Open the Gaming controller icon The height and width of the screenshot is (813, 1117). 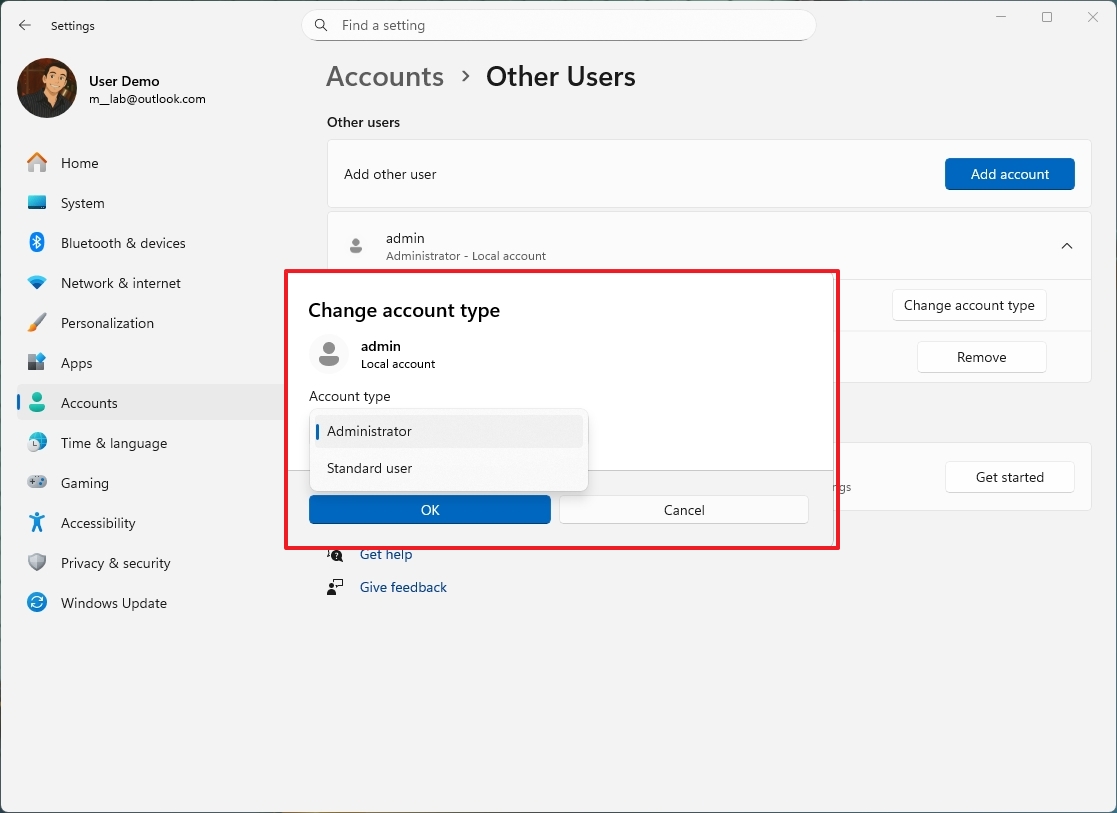coord(36,483)
